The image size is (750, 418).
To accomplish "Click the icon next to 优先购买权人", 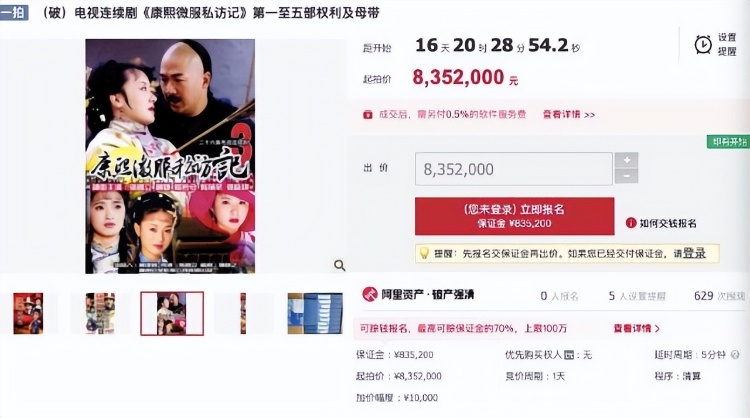I will pyautogui.click(x=569, y=355).
